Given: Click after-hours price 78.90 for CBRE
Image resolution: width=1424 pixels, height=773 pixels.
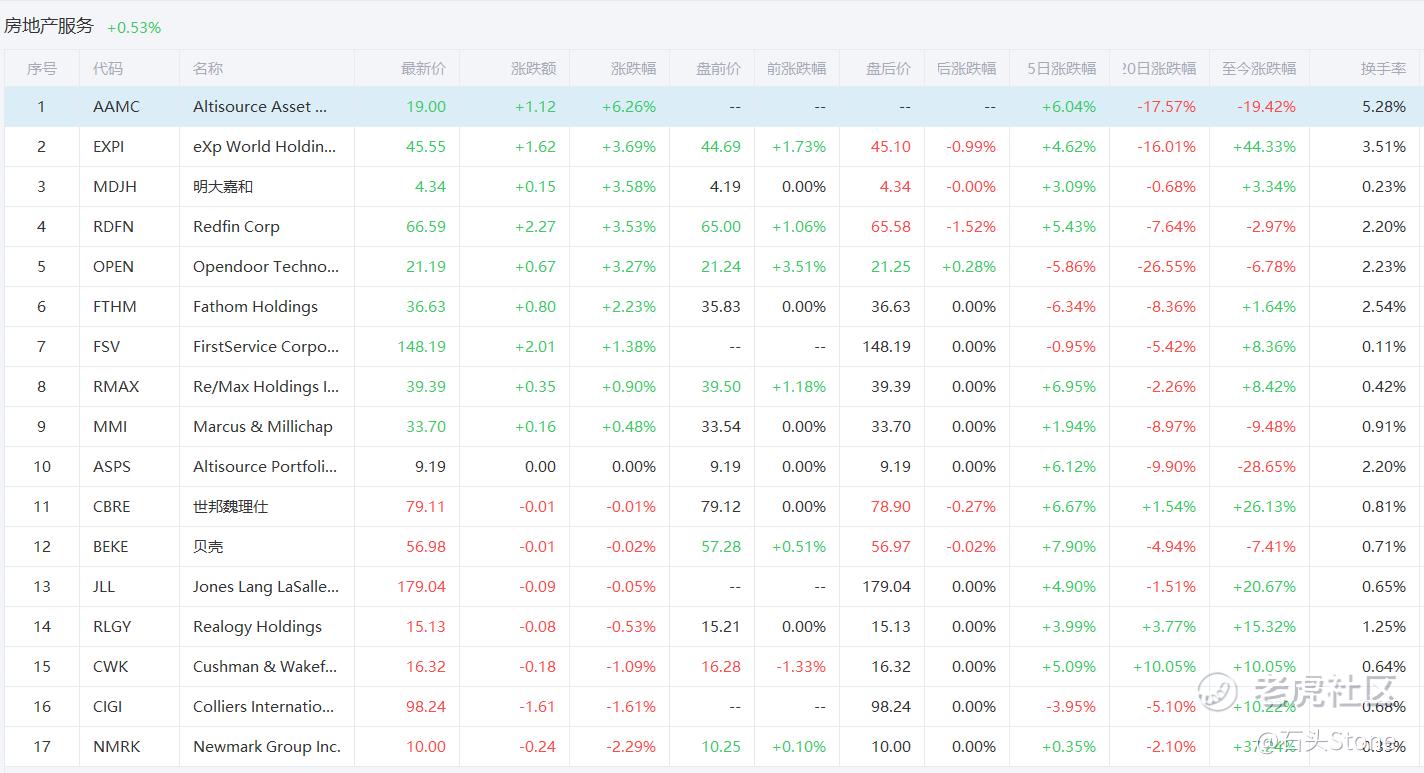Looking at the screenshot, I should click(891, 507).
